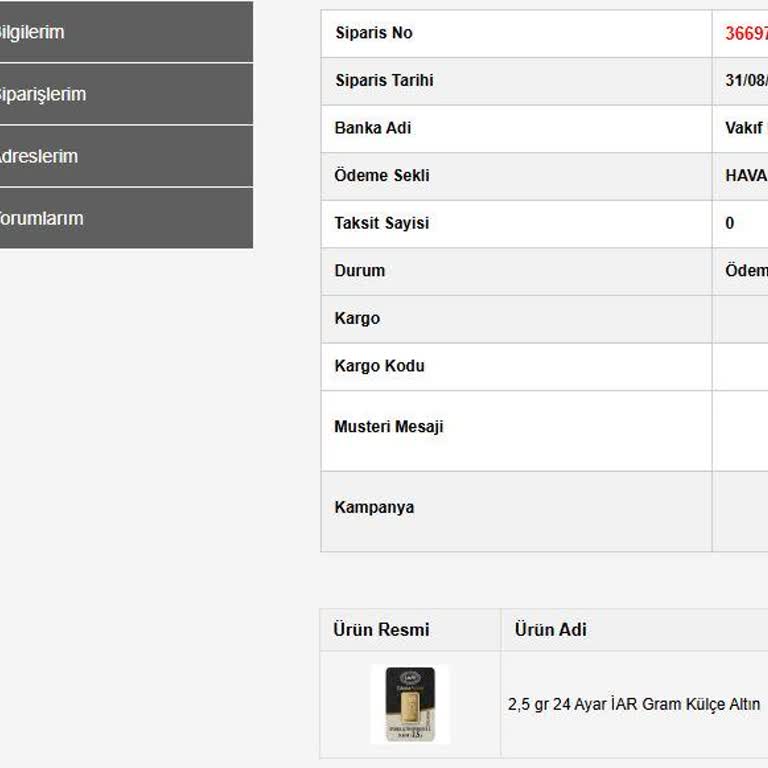Click the Ürün Adi column header
This screenshot has height=768, width=768.
(550, 630)
